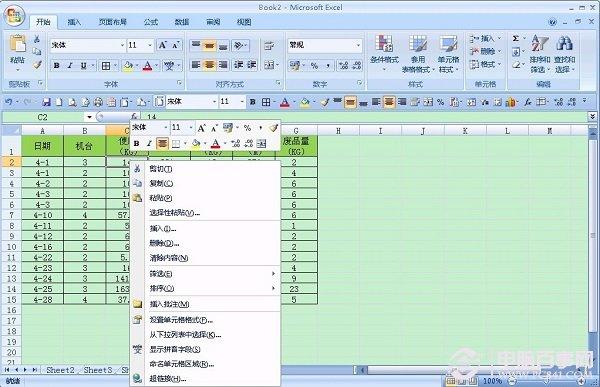Click the Wrap Text icon in alignment group
600x387 pixels.
coord(269,46)
